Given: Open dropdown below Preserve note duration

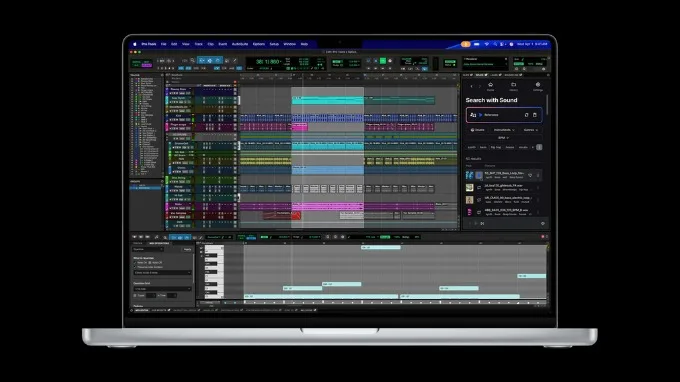Looking at the screenshot, I should (162, 273).
